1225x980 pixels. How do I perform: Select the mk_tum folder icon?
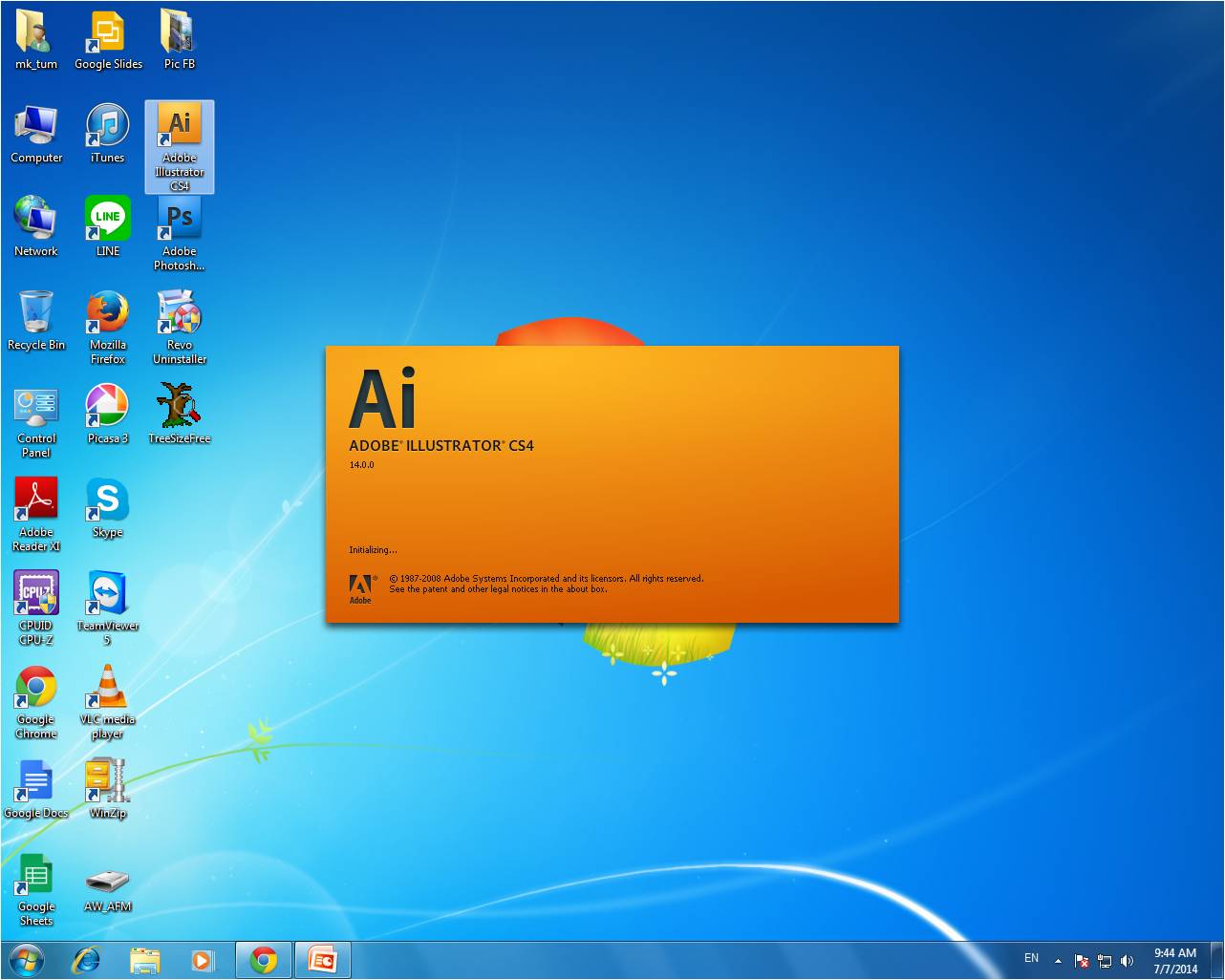click(36, 40)
